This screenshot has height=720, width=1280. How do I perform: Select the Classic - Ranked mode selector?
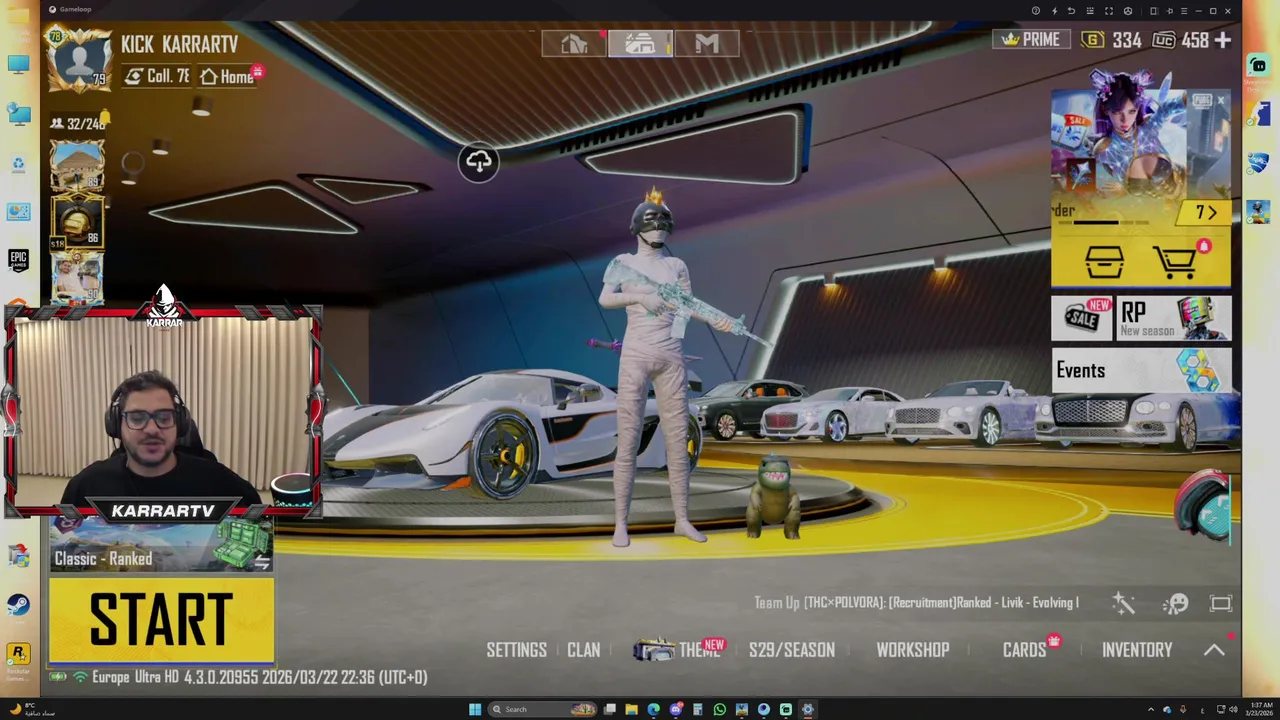(160, 546)
